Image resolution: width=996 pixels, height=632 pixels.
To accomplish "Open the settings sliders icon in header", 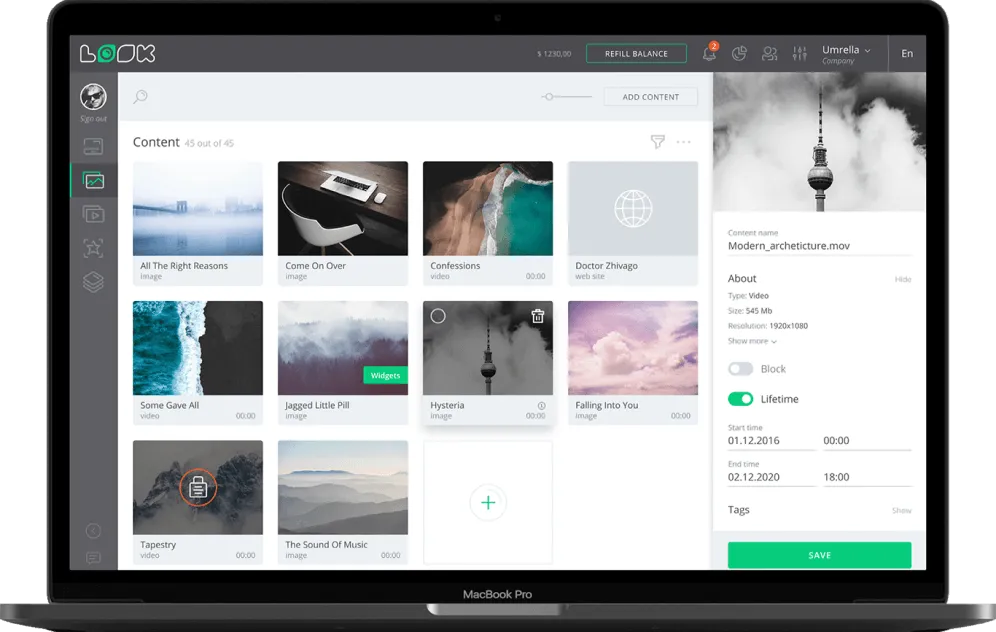I will [799, 54].
